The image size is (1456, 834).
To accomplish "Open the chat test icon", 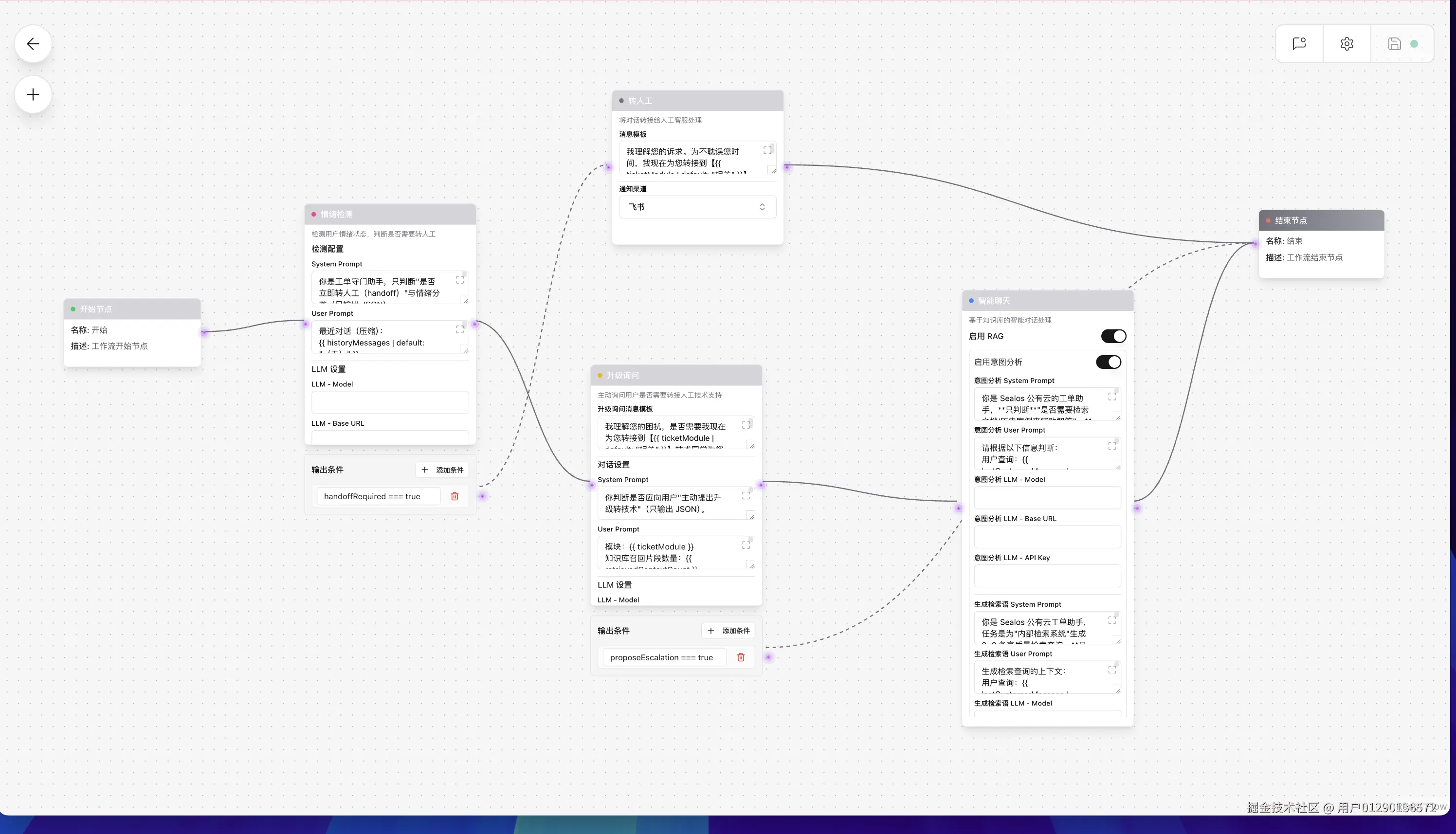I will coord(1299,43).
